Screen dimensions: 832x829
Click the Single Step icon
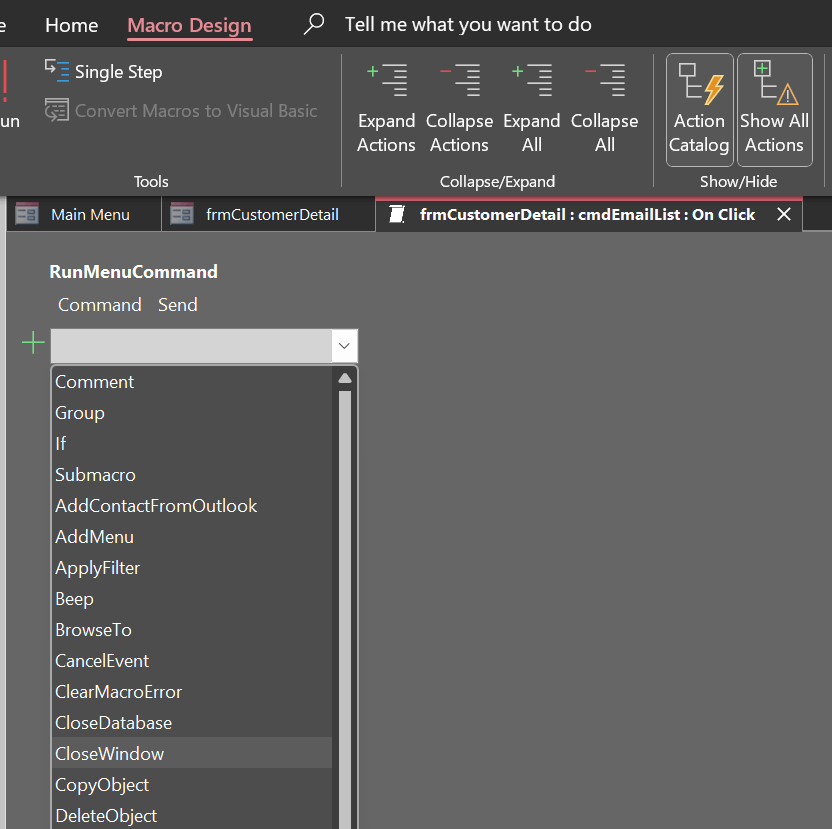57,71
